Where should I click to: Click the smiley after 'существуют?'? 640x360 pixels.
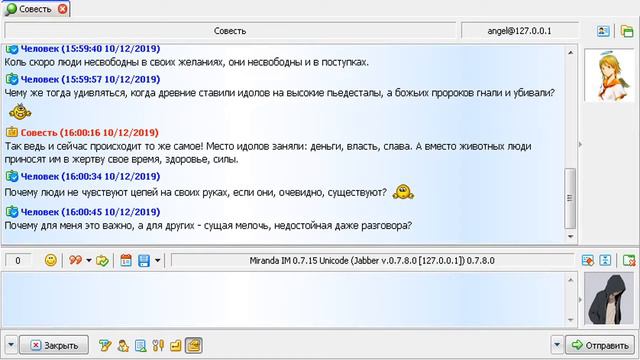[x=403, y=191]
